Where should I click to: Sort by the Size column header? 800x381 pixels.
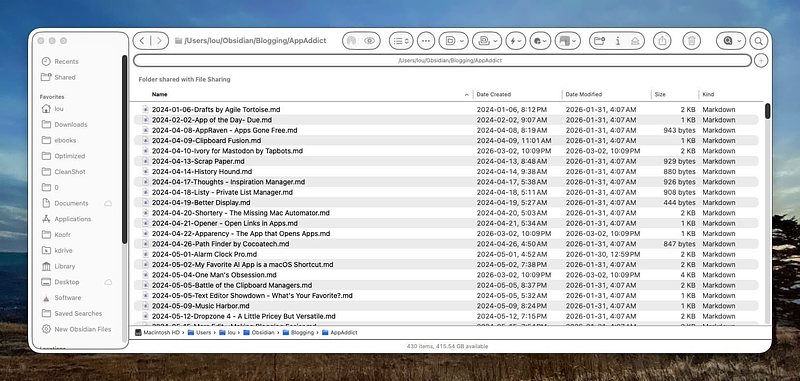click(660, 94)
